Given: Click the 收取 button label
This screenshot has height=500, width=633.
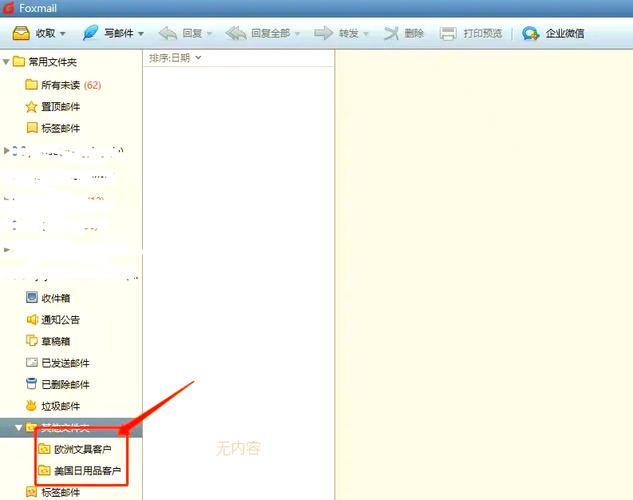Looking at the screenshot, I should pos(45,33).
